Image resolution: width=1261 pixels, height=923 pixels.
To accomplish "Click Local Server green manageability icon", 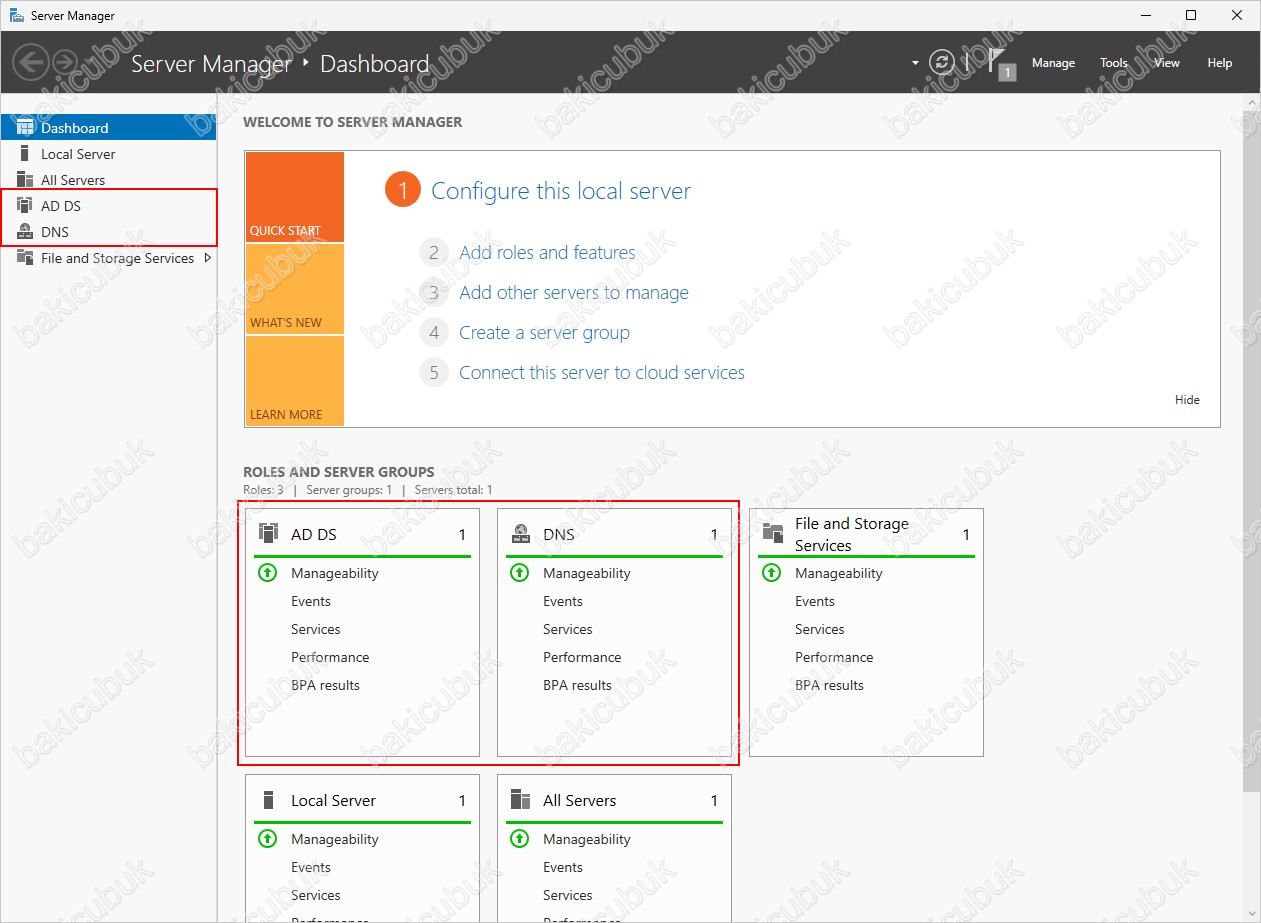I will 267,839.
